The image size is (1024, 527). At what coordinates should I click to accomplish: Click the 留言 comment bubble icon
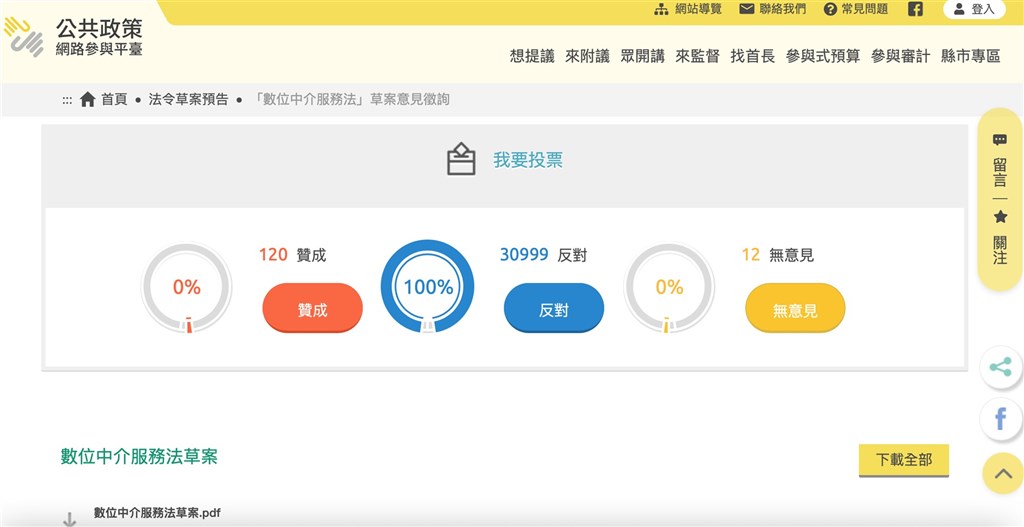pyautogui.click(x=1000, y=140)
